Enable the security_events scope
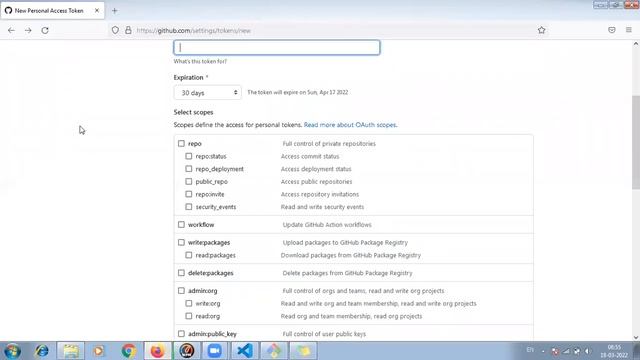 189,207
